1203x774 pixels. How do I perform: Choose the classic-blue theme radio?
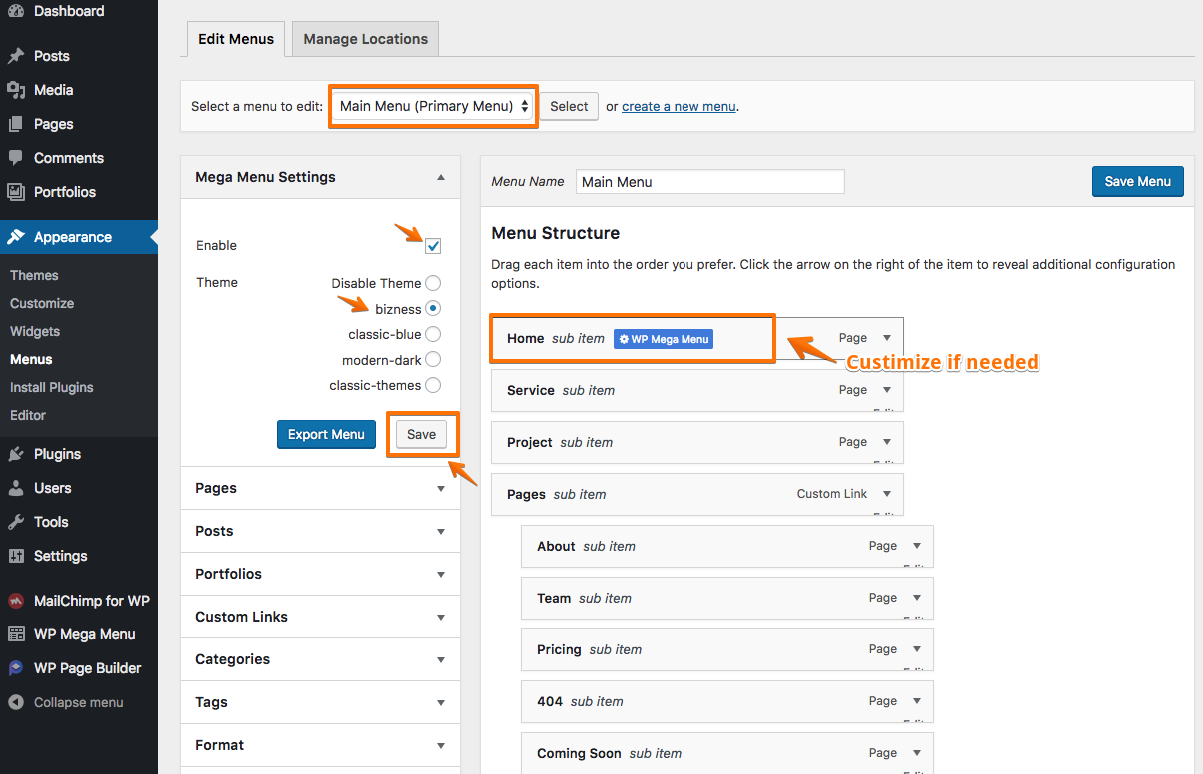[433, 334]
